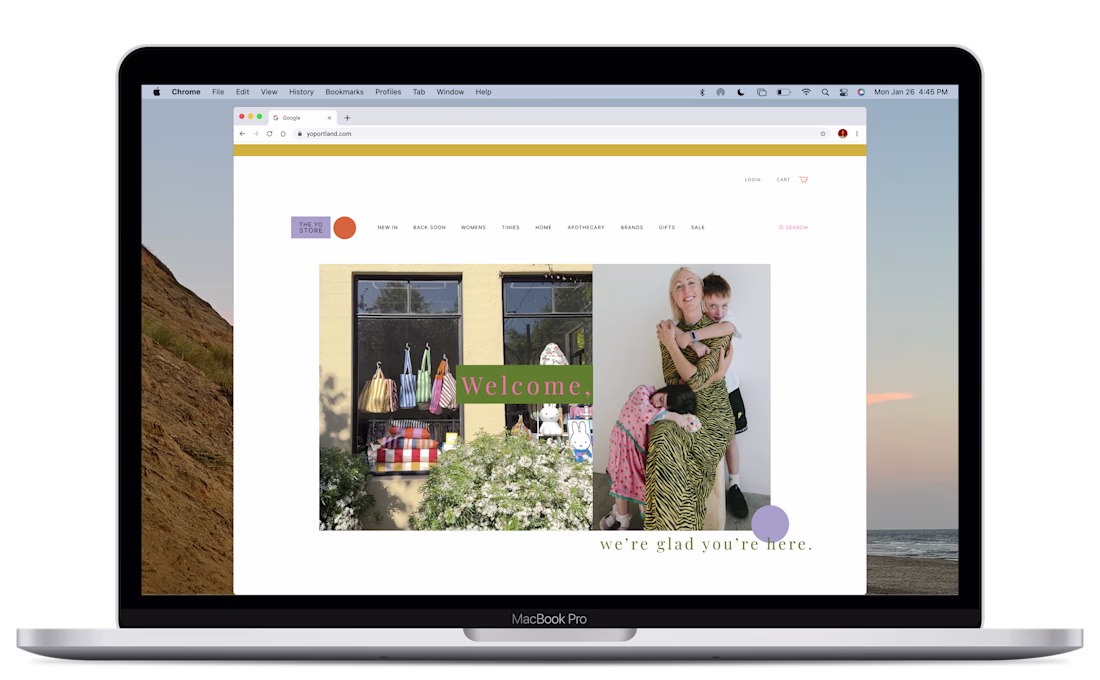The height and width of the screenshot is (680, 1100).
Task: Go to the NEW IN section
Action: click(387, 227)
